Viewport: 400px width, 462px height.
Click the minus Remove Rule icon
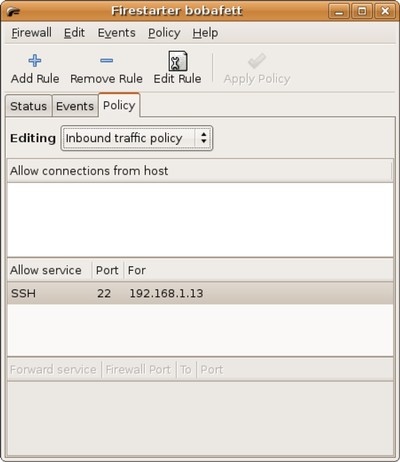click(x=106, y=60)
